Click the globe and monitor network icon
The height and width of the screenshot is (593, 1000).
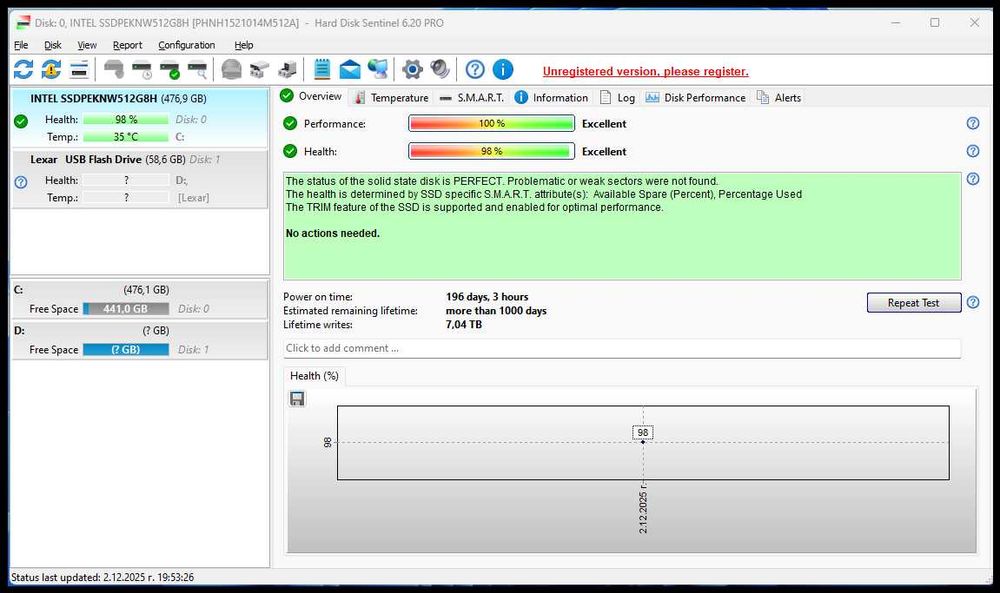[x=378, y=70]
